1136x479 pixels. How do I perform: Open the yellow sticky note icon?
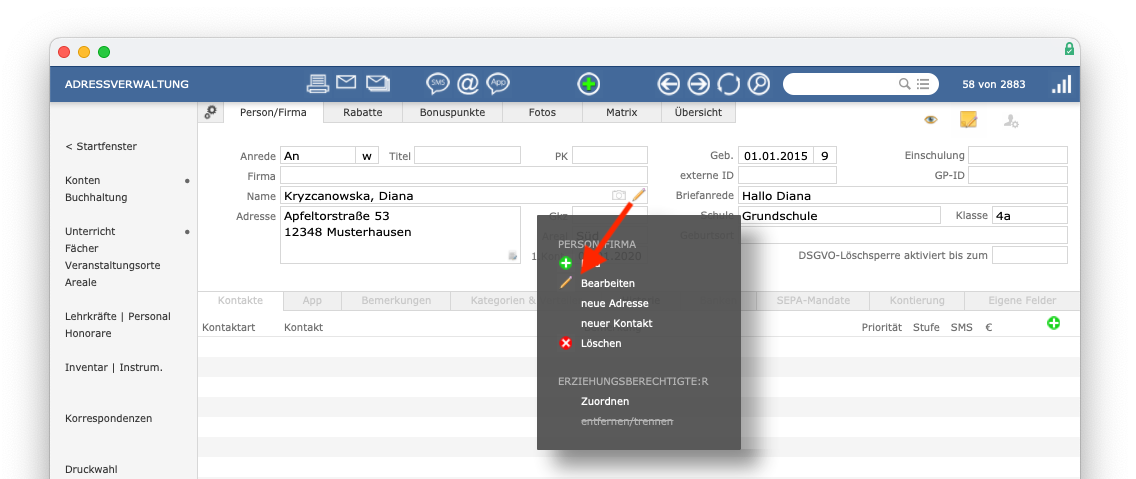pyautogui.click(x=969, y=120)
